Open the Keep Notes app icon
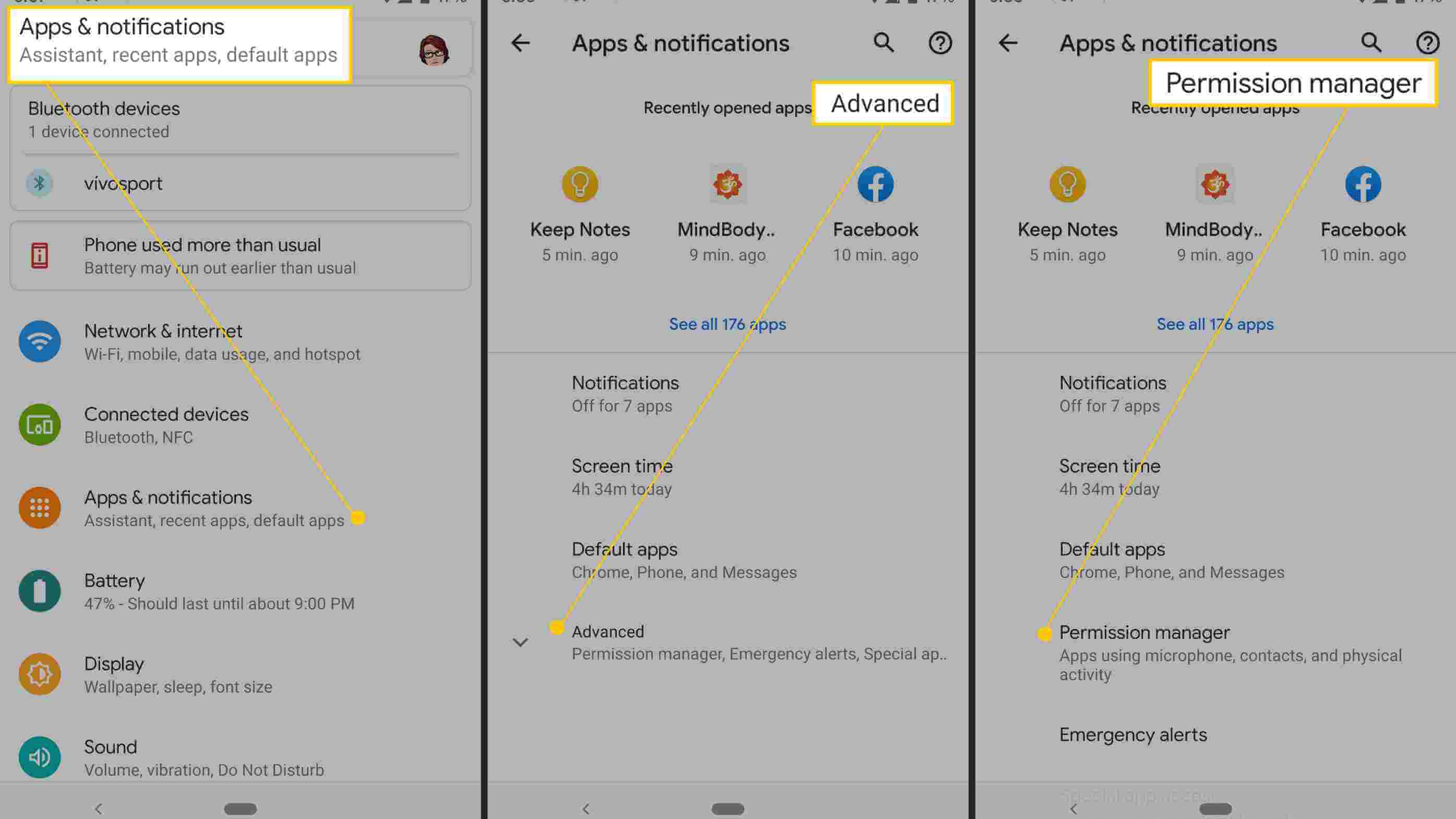 pyautogui.click(x=580, y=184)
